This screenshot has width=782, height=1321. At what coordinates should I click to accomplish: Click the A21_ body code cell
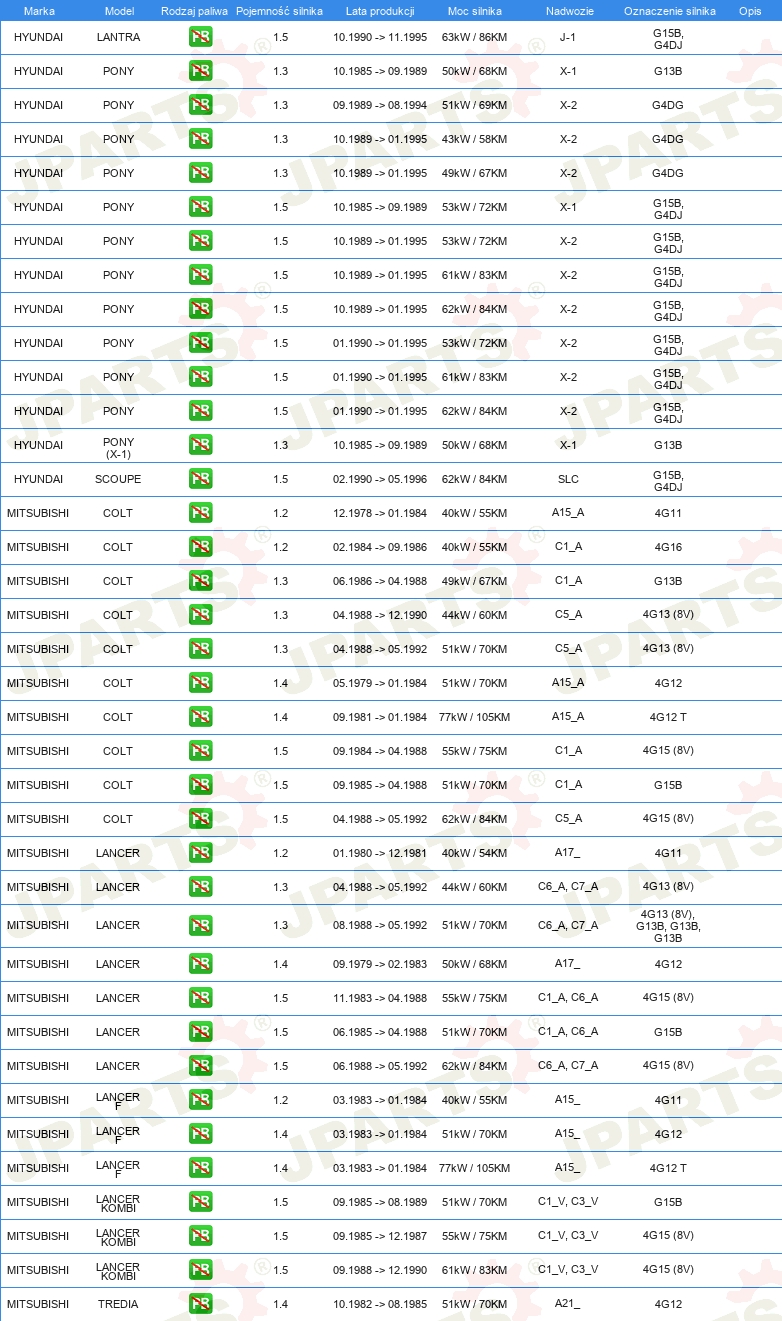[568, 1304]
